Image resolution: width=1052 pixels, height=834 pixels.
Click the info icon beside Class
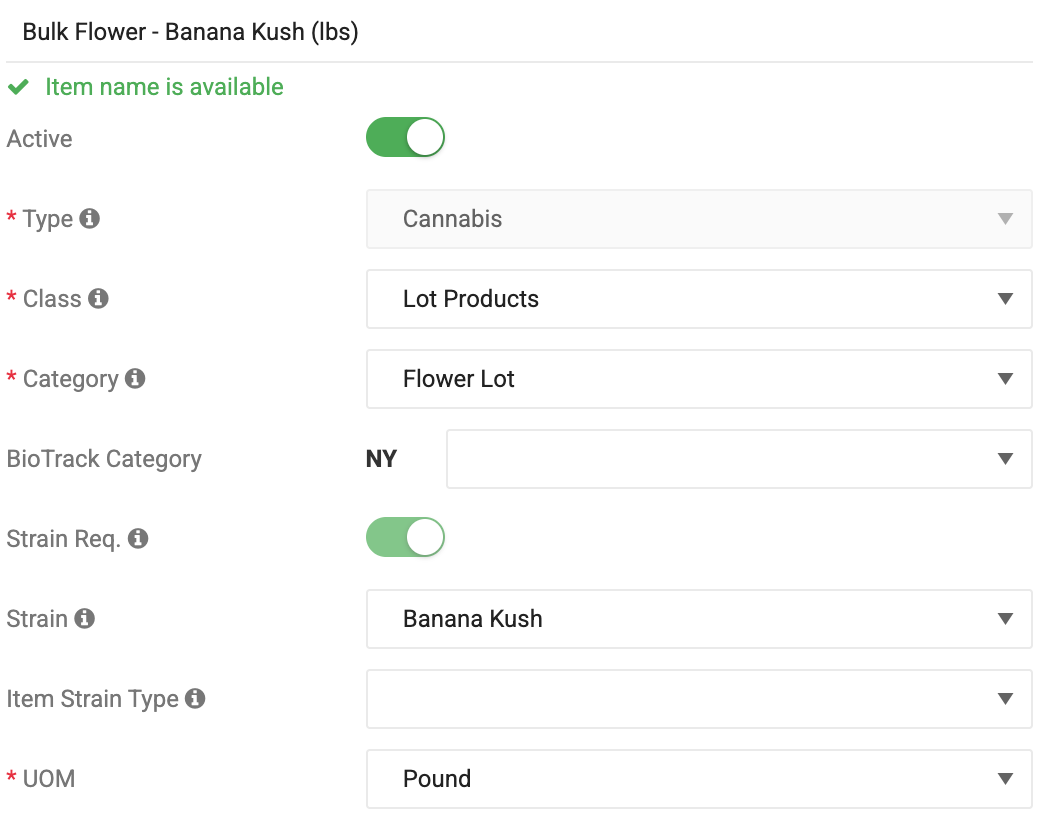[x=98, y=298]
